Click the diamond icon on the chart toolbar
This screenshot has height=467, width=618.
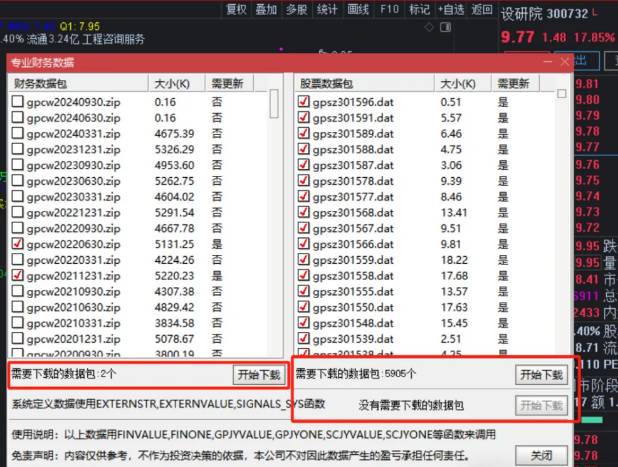click(429, 27)
